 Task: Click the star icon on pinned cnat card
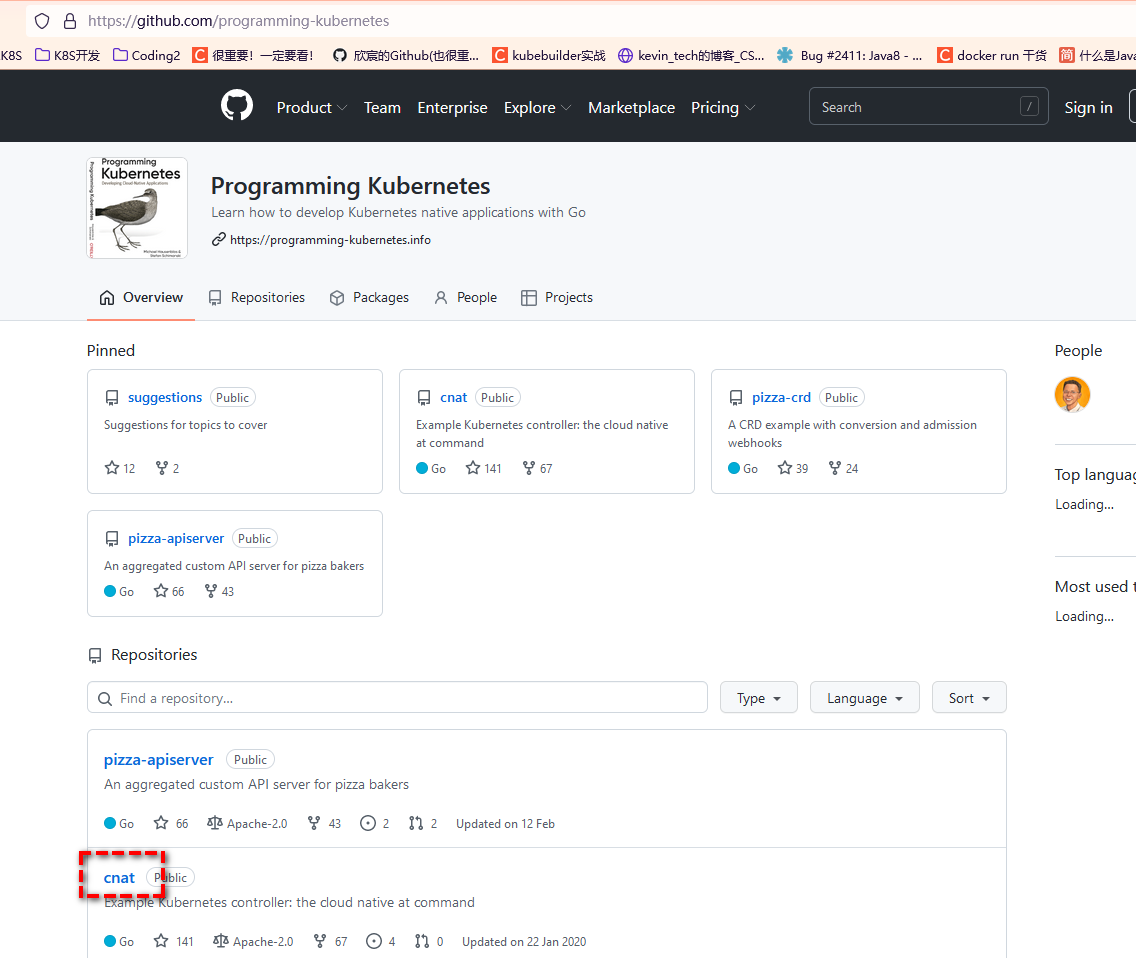pos(473,468)
